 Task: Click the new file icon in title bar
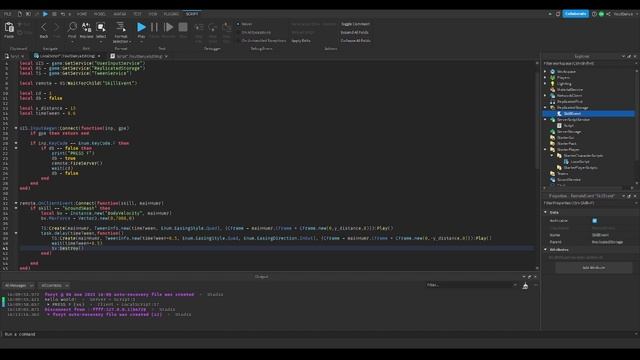[x=20, y=14]
